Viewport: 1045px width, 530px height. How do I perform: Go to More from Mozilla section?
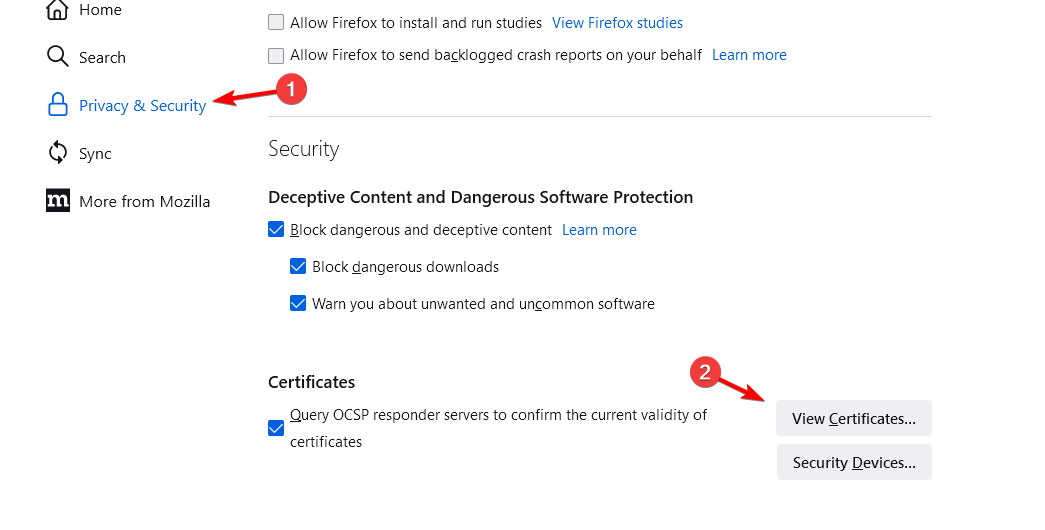pos(145,201)
